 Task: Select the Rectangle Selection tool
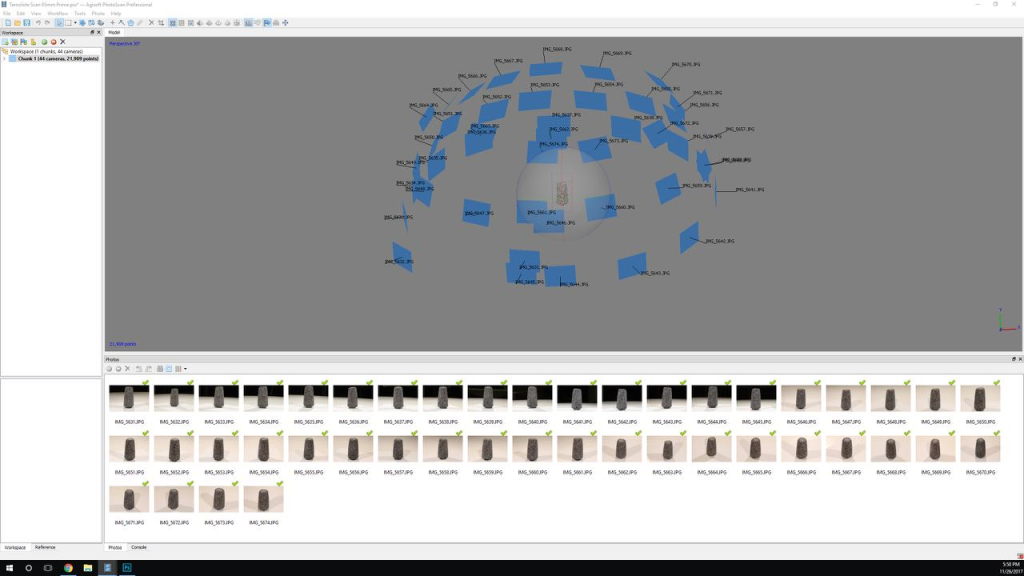click(x=68, y=23)
